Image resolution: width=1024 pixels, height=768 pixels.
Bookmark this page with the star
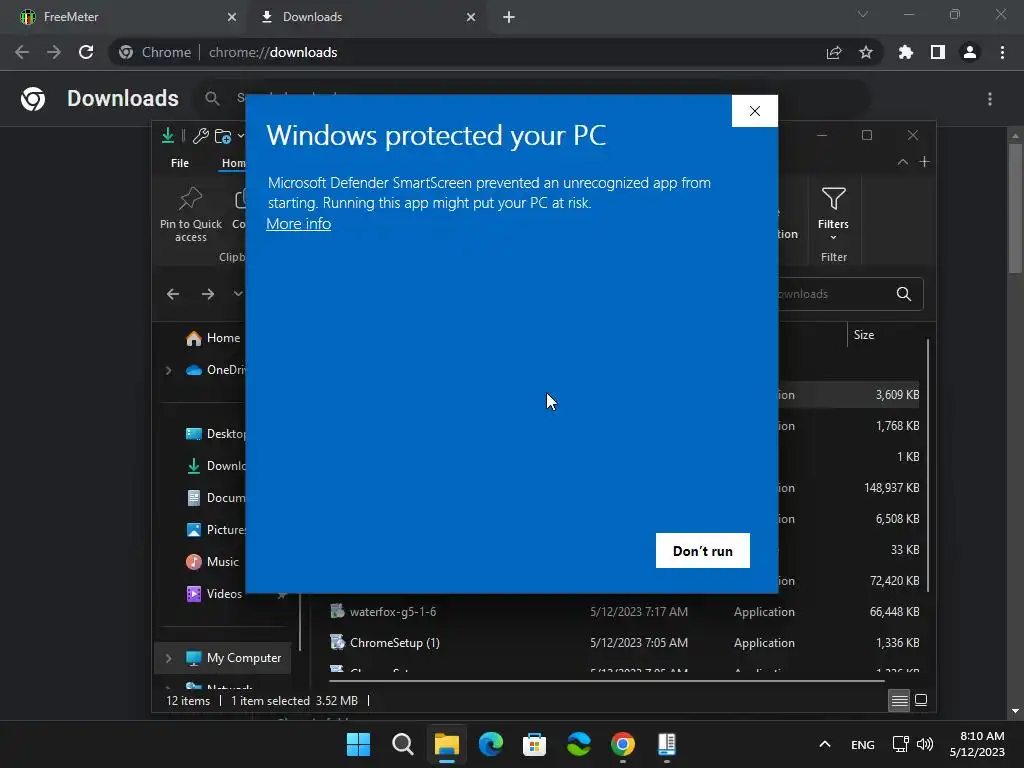pos(866,52)
